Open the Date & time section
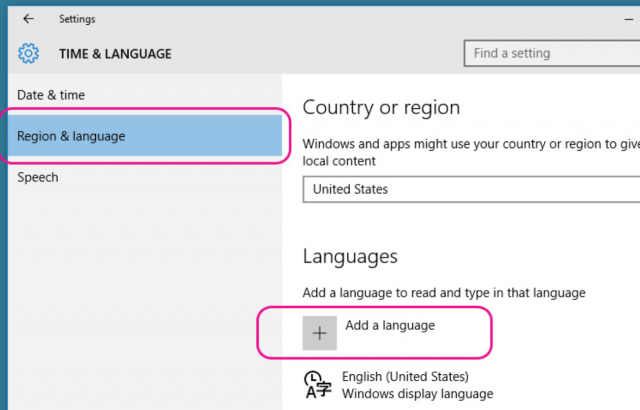Image resolution: width=640 pixels, height=410 pixels. pos(51,95)
